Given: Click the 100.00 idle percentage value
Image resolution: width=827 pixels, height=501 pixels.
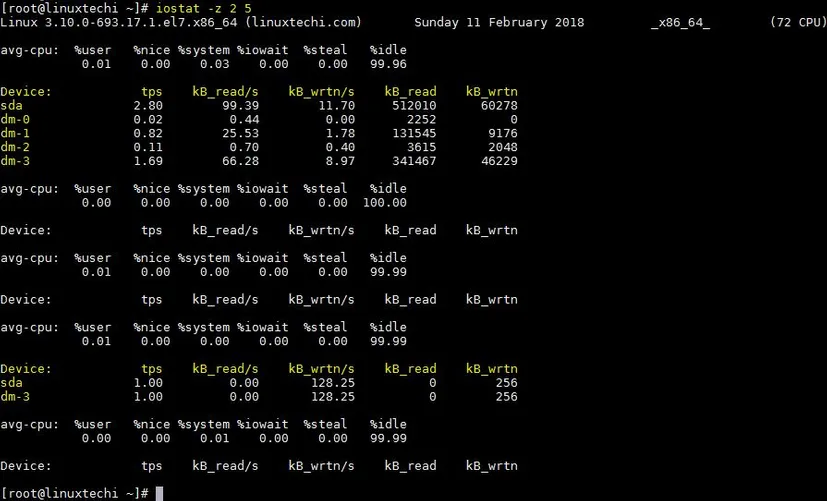Looking at the screenshot, I should pyautogui.click(x=385, y=203).
